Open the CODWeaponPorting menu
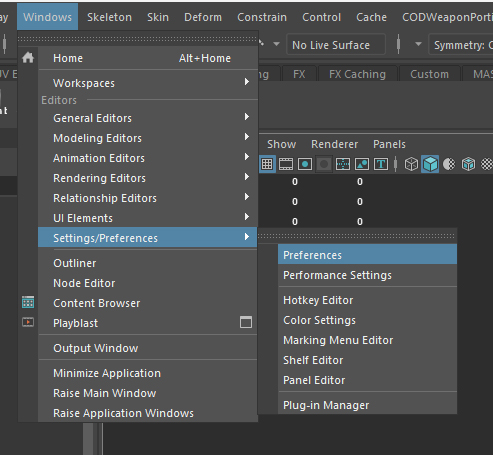 [x=447, y=17]
